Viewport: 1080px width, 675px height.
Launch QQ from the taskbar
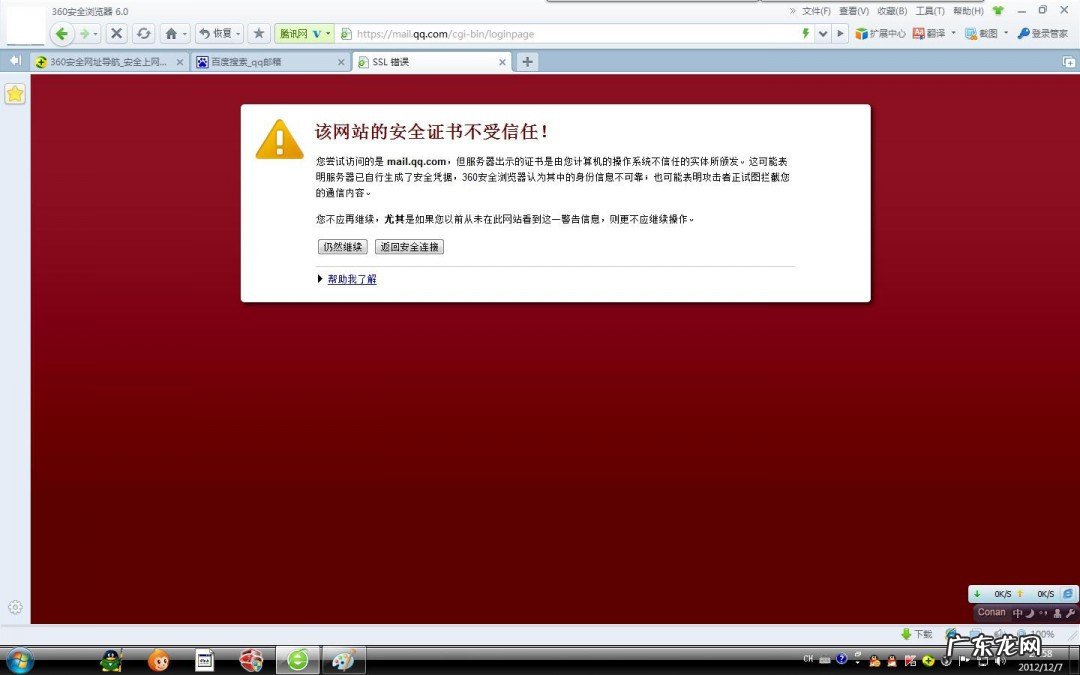coord(110,660)
